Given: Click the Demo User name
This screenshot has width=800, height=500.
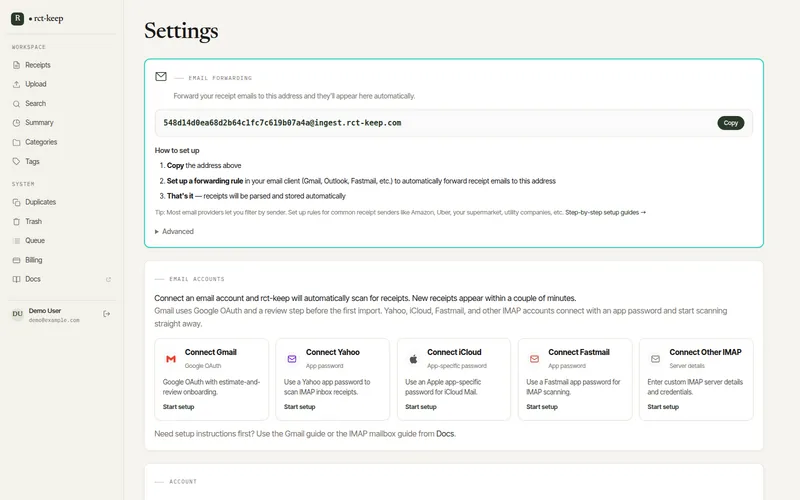Looking at the screenshot, I should pyautogui.click(x=45, y=311).
